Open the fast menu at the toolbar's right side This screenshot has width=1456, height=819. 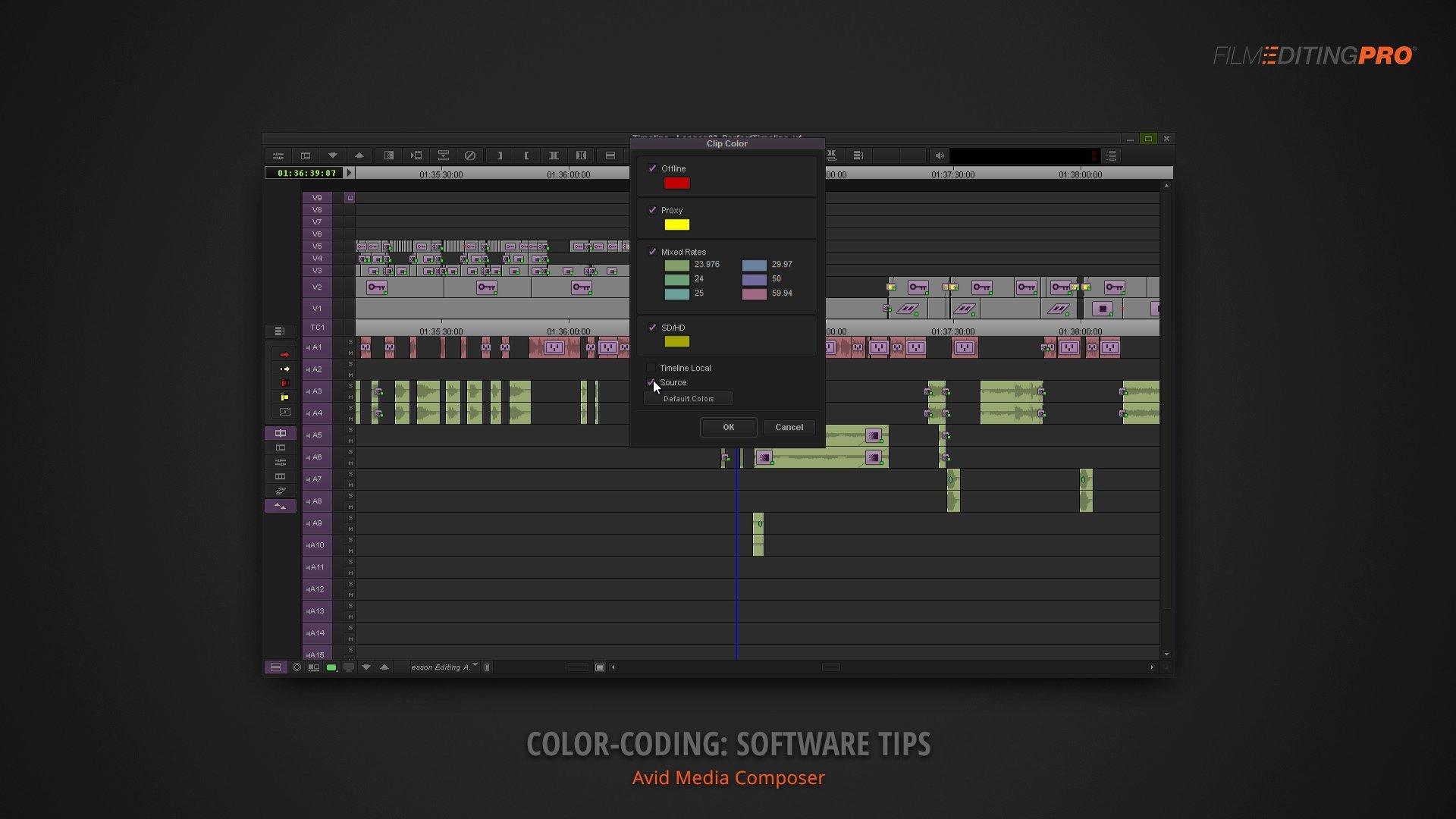[x=1112, y=155]
